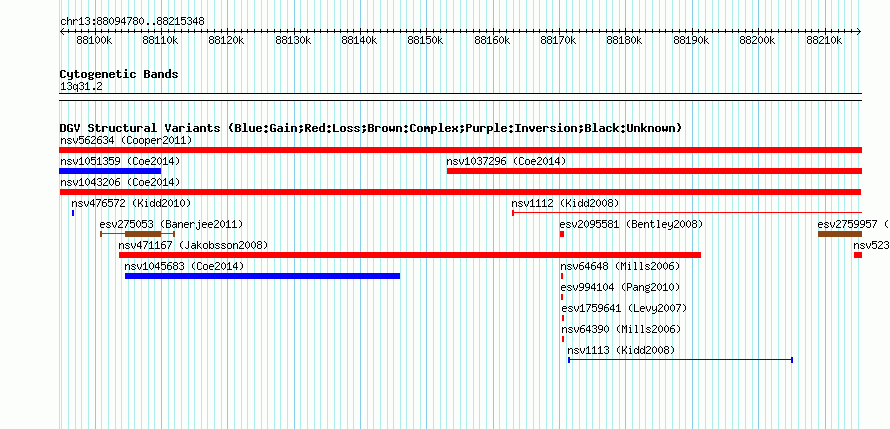Click the nsv64648 (Mills2006) red mark
The height and width of the screenshot is (429, 890).
pos(562,276)
